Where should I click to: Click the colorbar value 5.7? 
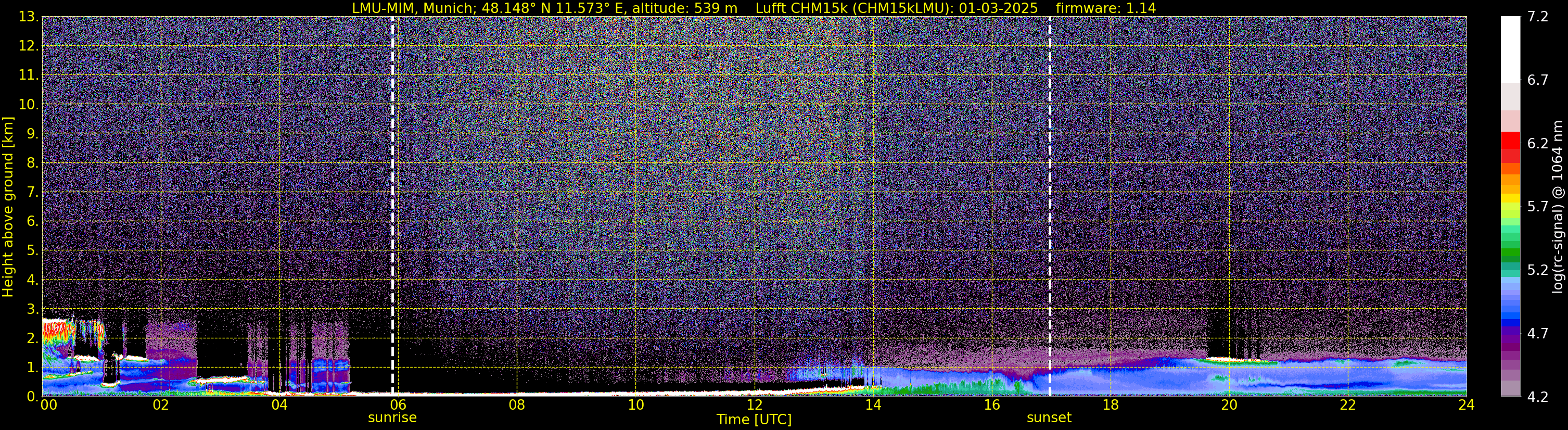[x=1538, y=207]
